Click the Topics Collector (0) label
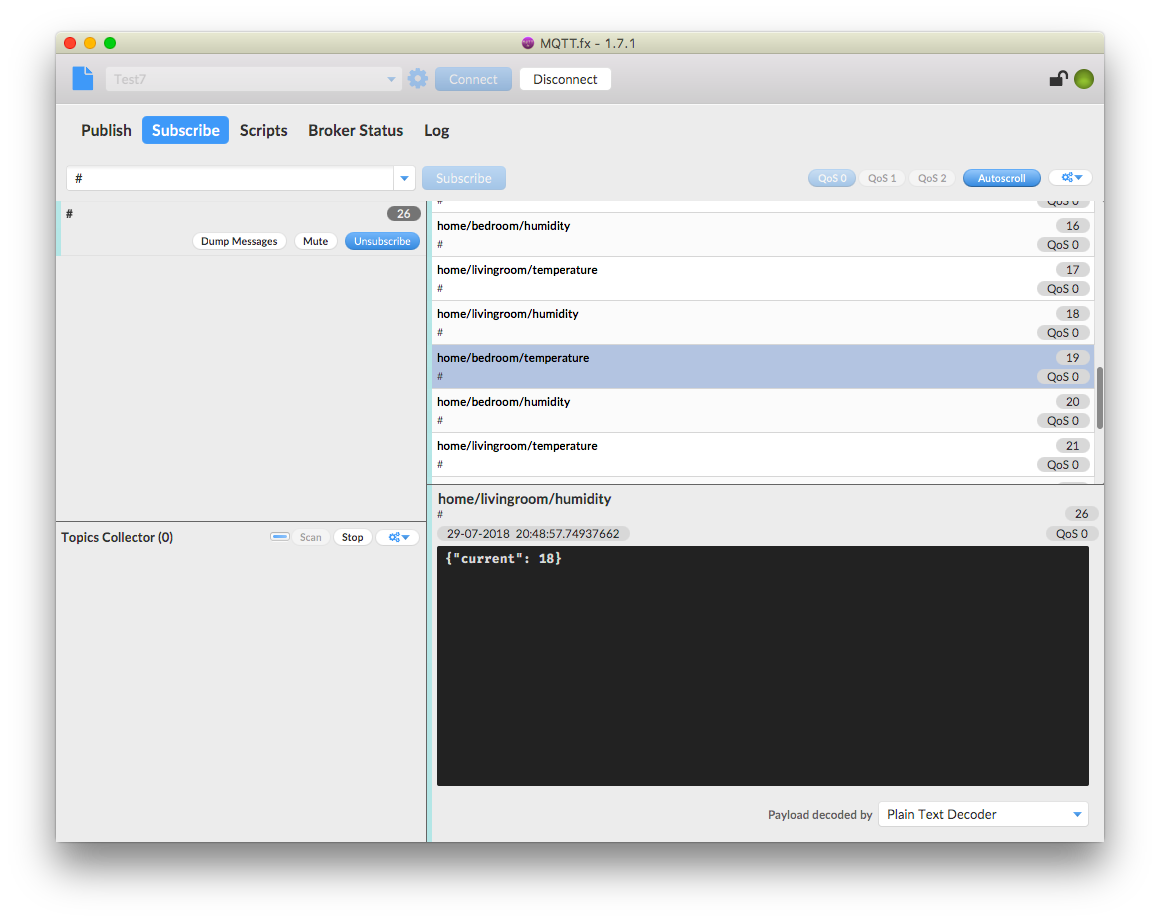This screenshot has width=1160, height=922. [x=117, y=537]
